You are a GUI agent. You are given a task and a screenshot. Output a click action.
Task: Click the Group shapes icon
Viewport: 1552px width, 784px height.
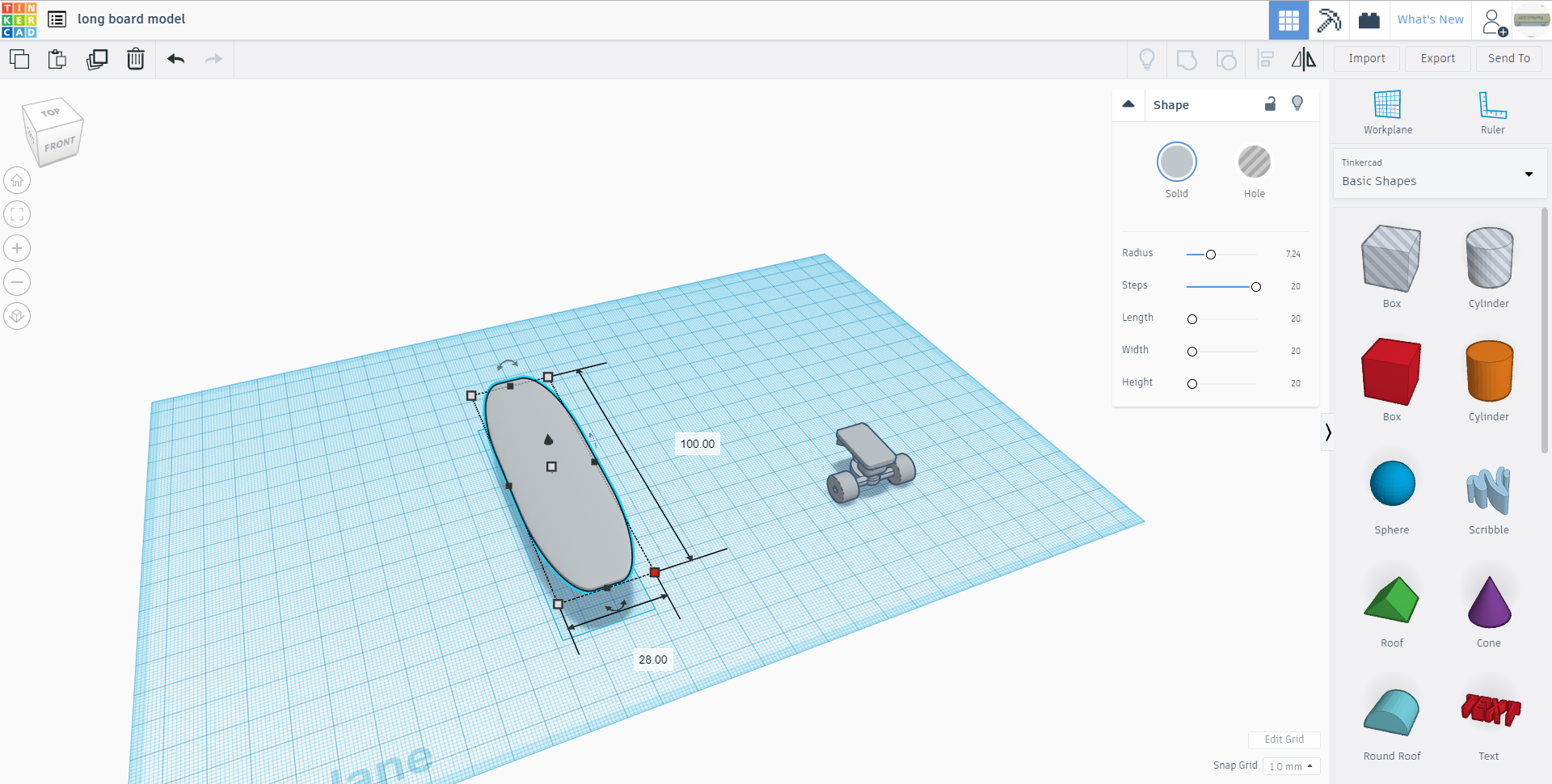point(1187,59)
